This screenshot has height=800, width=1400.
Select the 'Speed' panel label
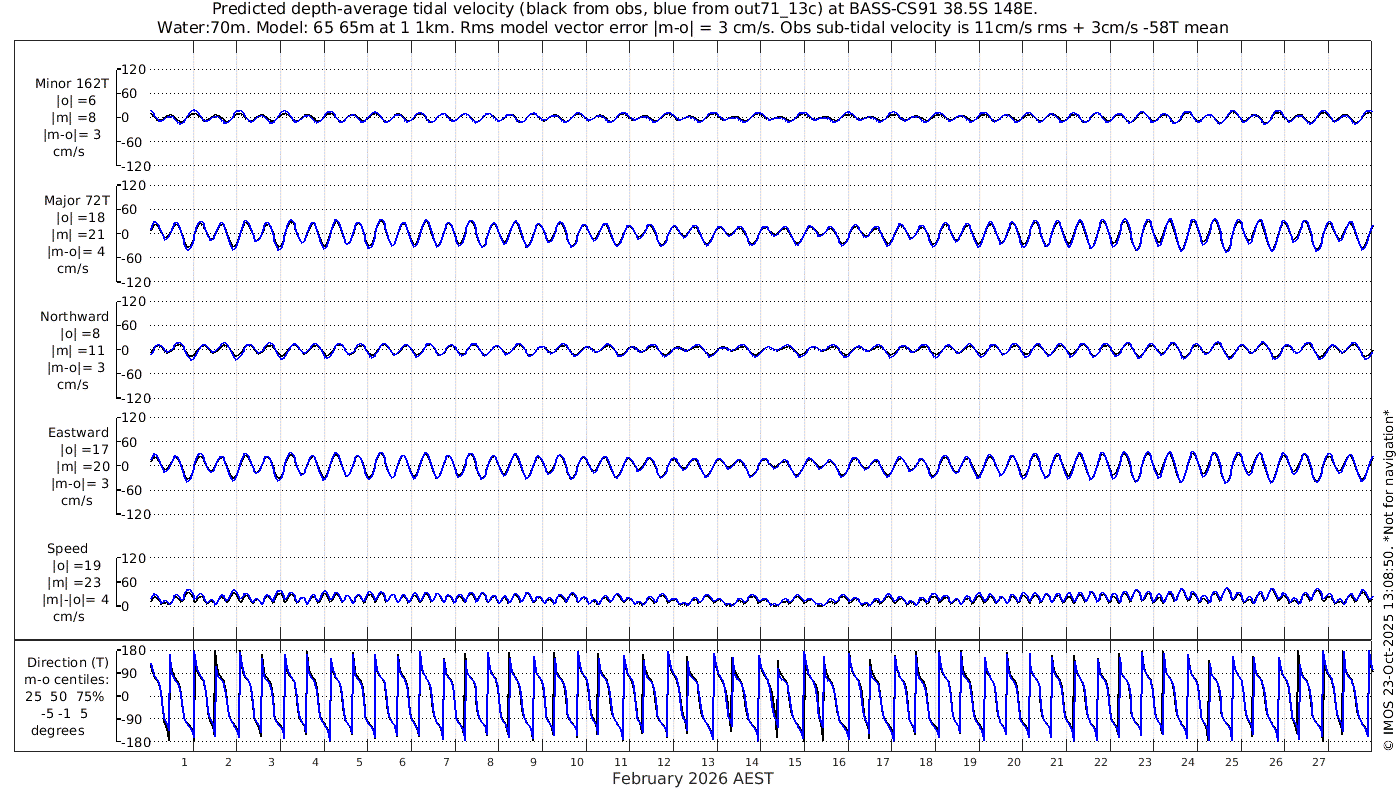pyautogui.click(x=67, y=548)
